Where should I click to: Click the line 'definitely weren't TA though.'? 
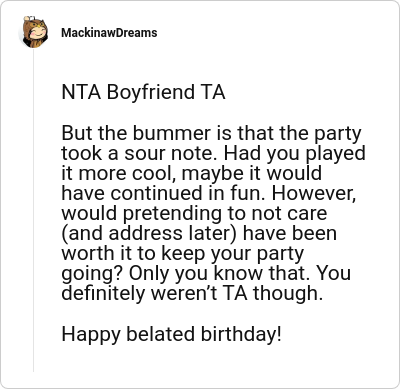click(192, 293)
